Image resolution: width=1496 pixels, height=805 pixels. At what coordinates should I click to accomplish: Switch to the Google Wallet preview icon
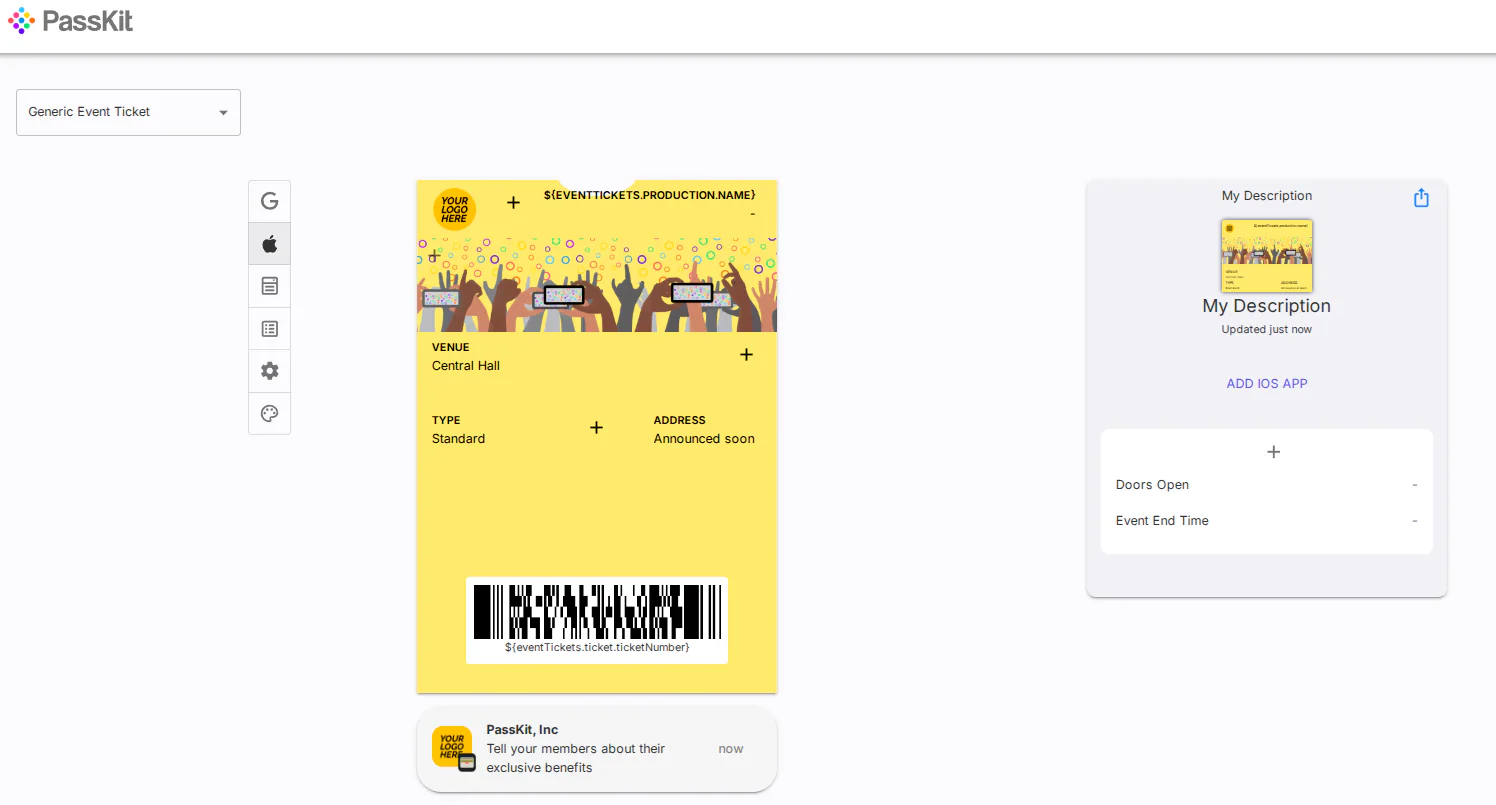coord(269,201)
